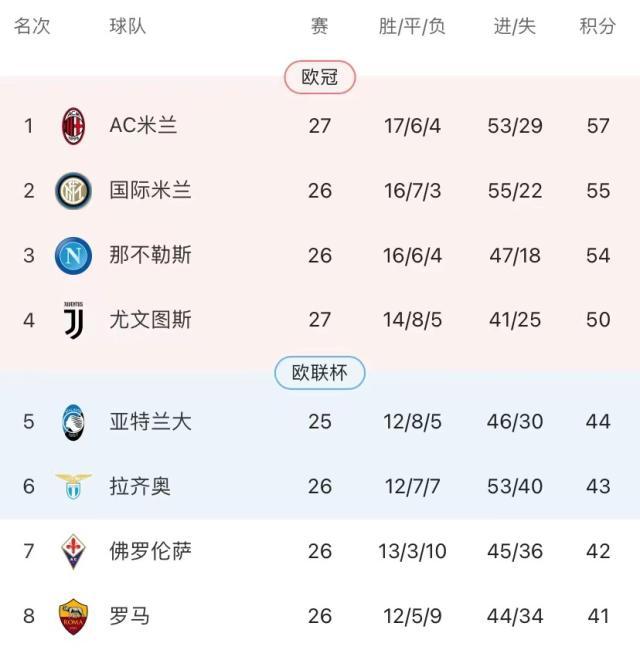Screen dimensions: 640x650
Task: Open the 国际米兰 team name
Action: tap(150, 190)
